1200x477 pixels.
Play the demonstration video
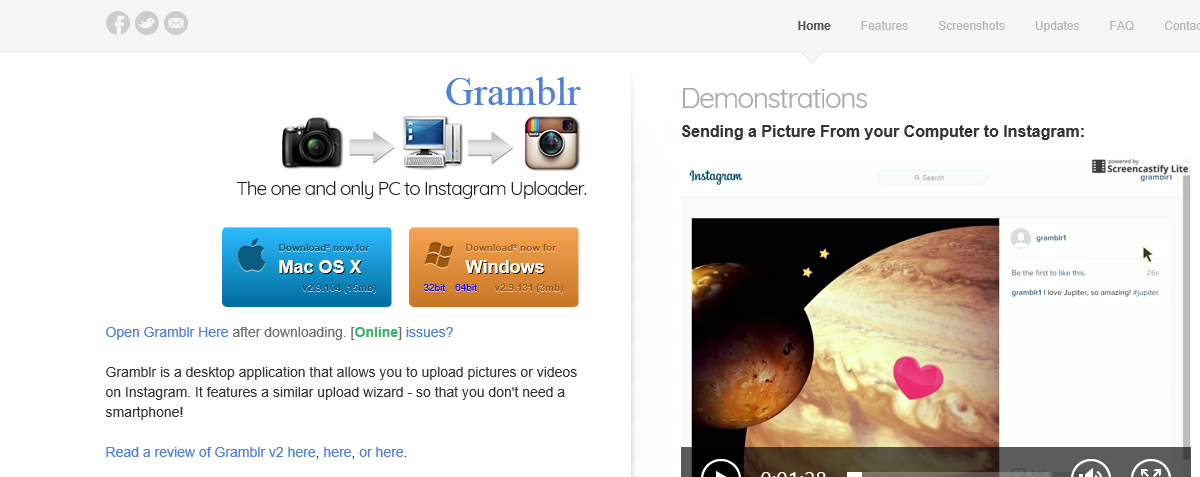[x=720, y=470]
